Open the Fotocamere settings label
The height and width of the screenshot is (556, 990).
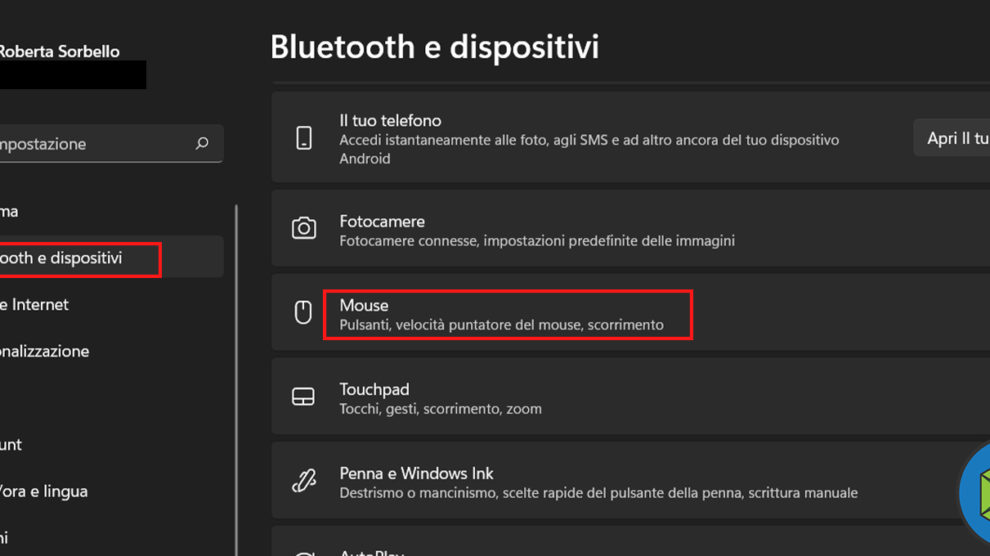(x=382, y=221)
